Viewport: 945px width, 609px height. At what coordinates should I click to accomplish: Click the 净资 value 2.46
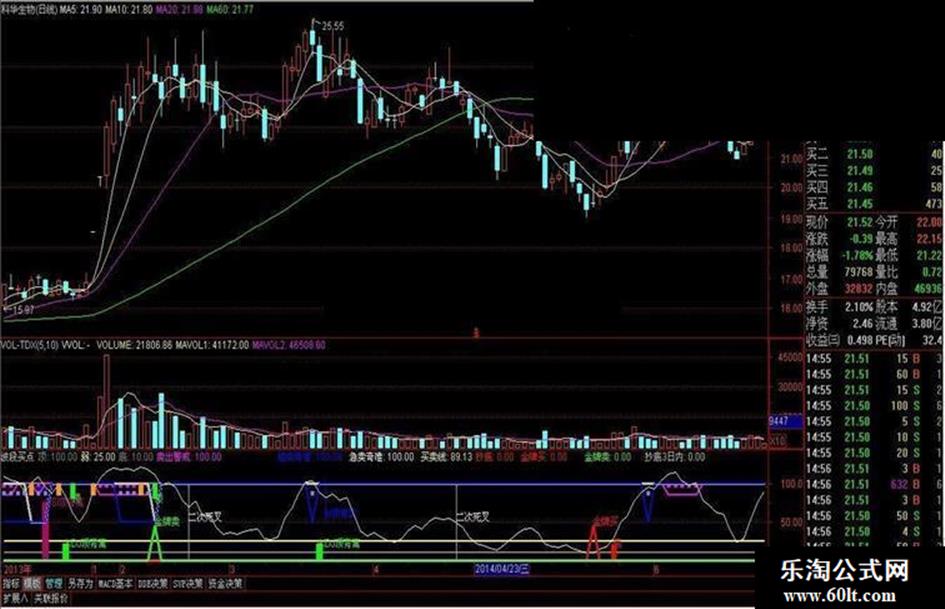point(862,324)
